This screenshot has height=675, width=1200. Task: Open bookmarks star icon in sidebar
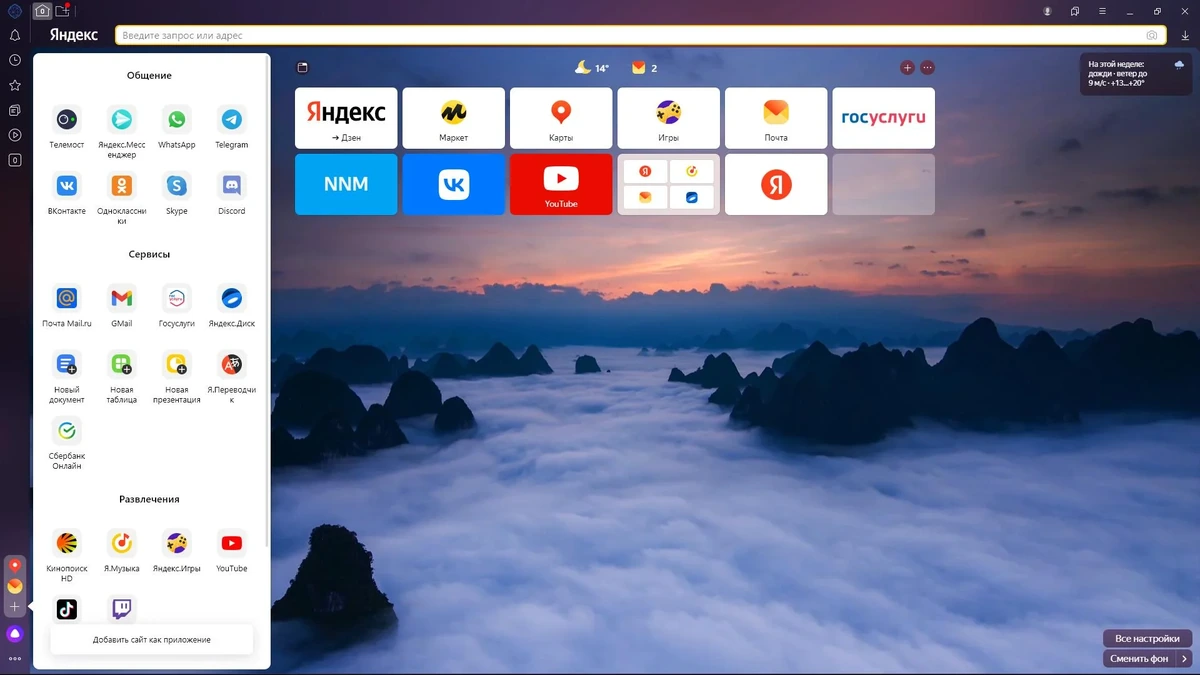(15, 86)
